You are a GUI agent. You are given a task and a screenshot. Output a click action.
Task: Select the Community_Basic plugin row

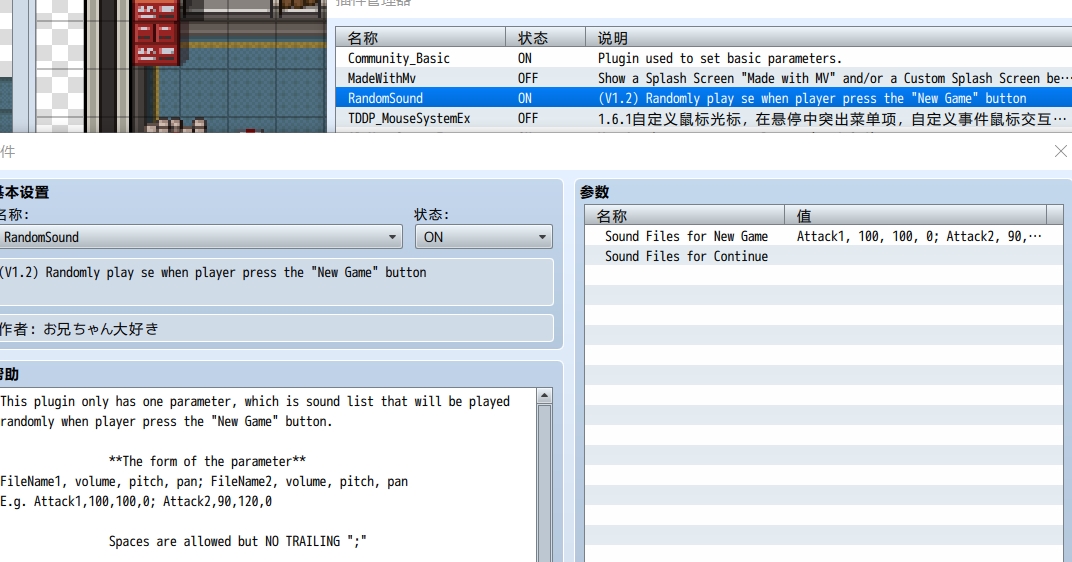click(x=704, y=58)
